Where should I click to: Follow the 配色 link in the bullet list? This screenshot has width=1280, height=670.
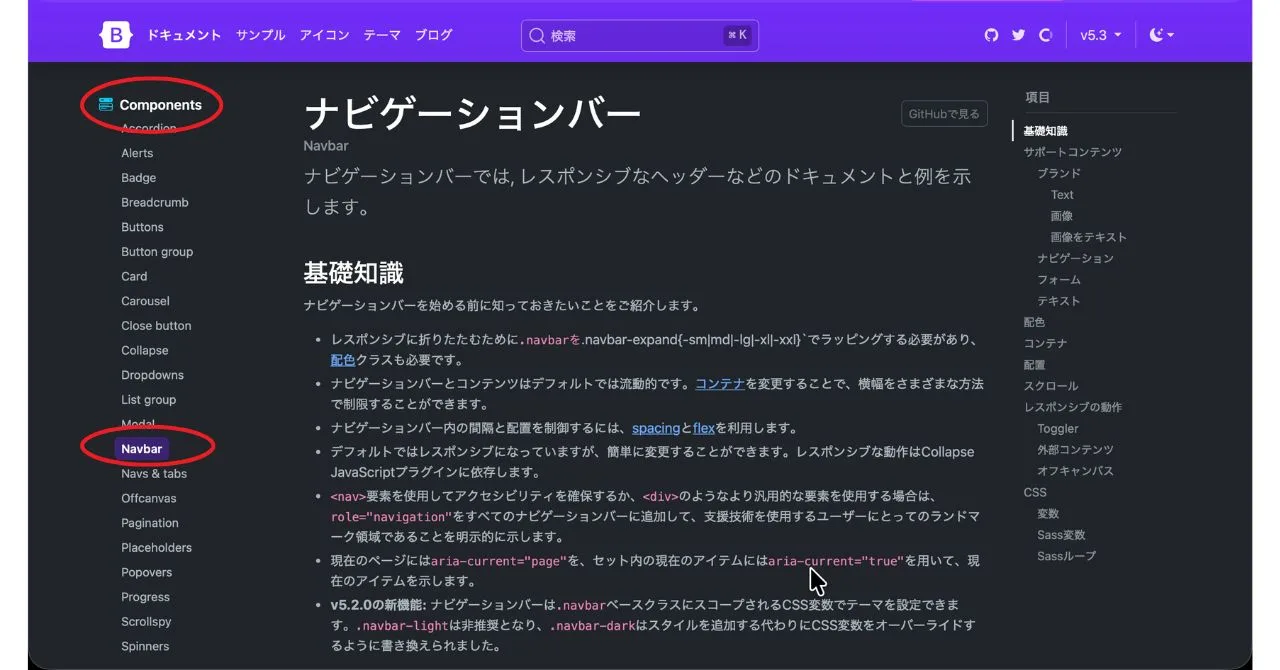(342, 359)
